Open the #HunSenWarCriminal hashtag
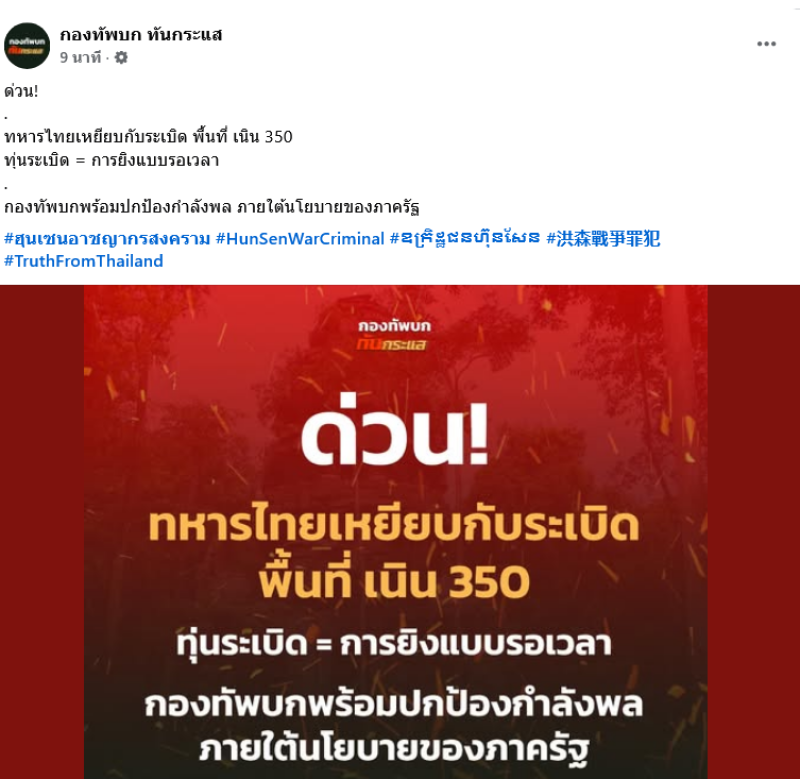800x779 pixels. [300, 238]
